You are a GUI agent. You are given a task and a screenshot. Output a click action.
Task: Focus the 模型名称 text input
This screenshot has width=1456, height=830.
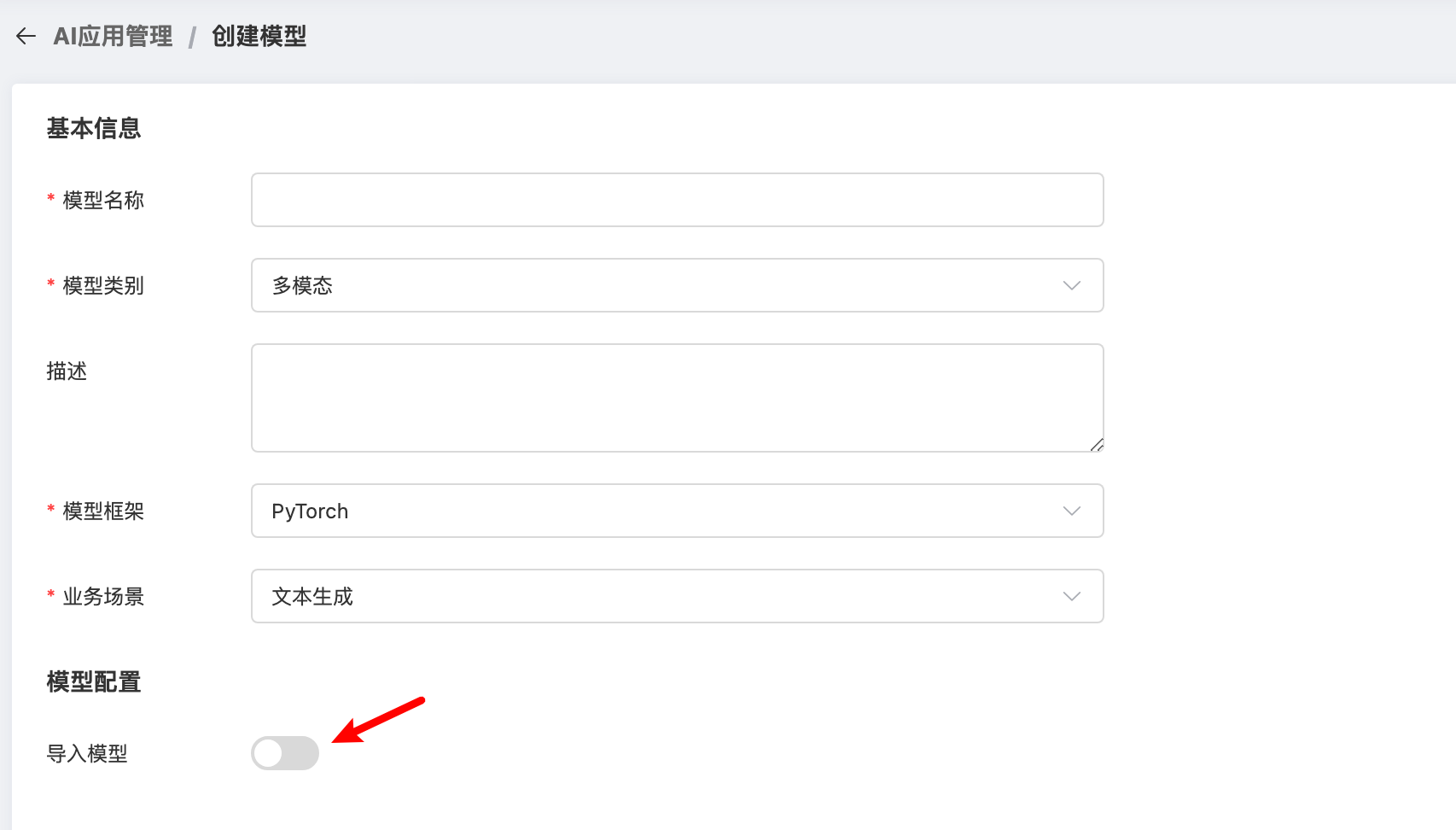pyautogui.click(x=677, y=200)
